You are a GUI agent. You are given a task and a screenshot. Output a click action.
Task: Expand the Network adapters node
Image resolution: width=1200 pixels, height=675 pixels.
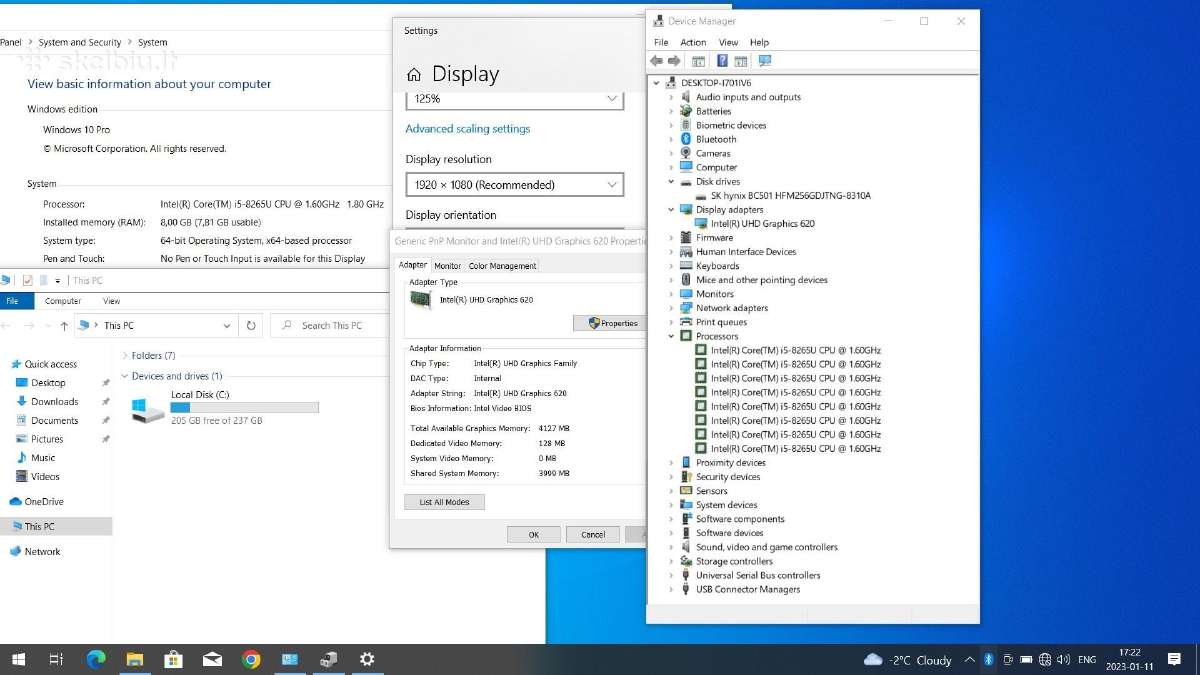(671, 308)
